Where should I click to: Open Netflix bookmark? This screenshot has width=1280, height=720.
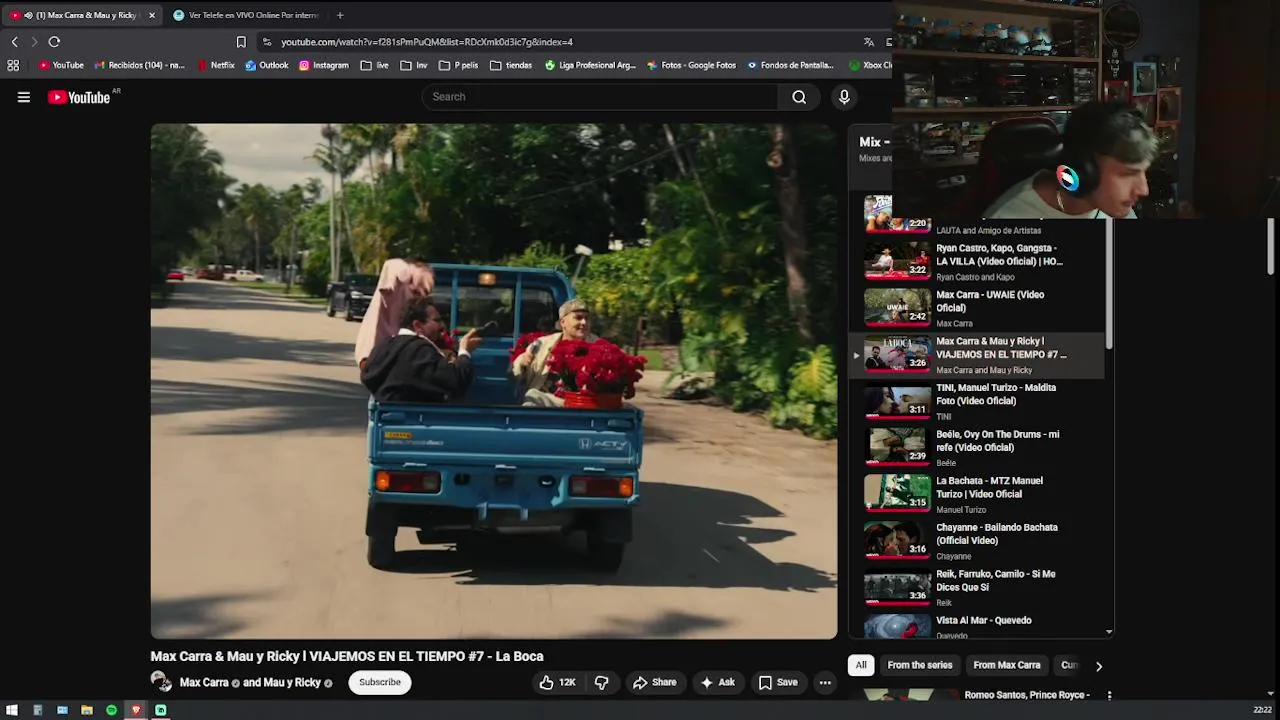[216, 65]
